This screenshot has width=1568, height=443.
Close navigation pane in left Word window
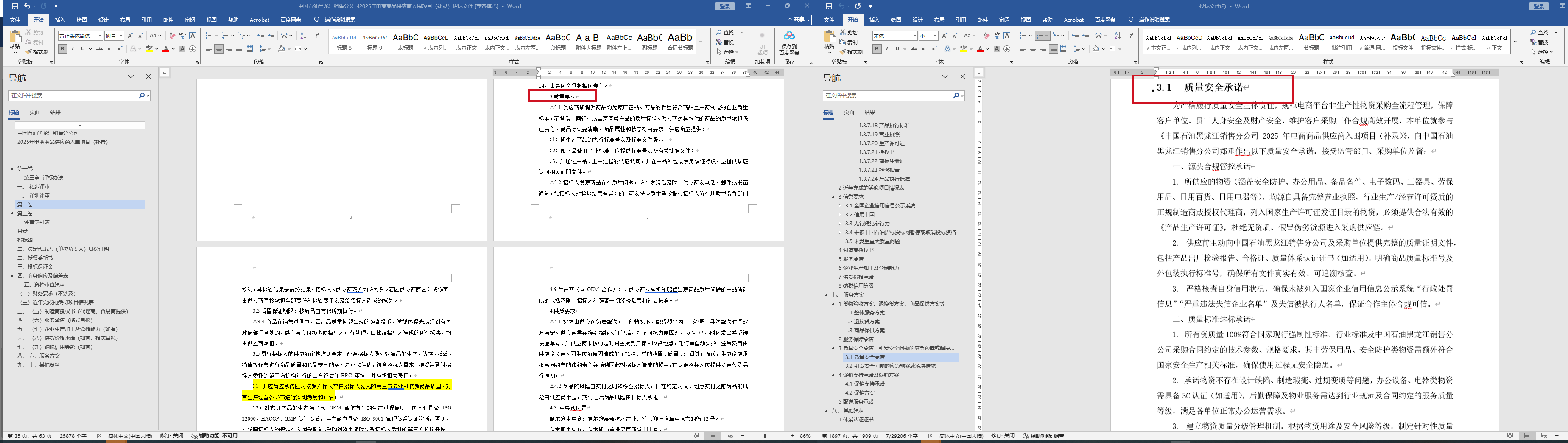click(148, 77)
